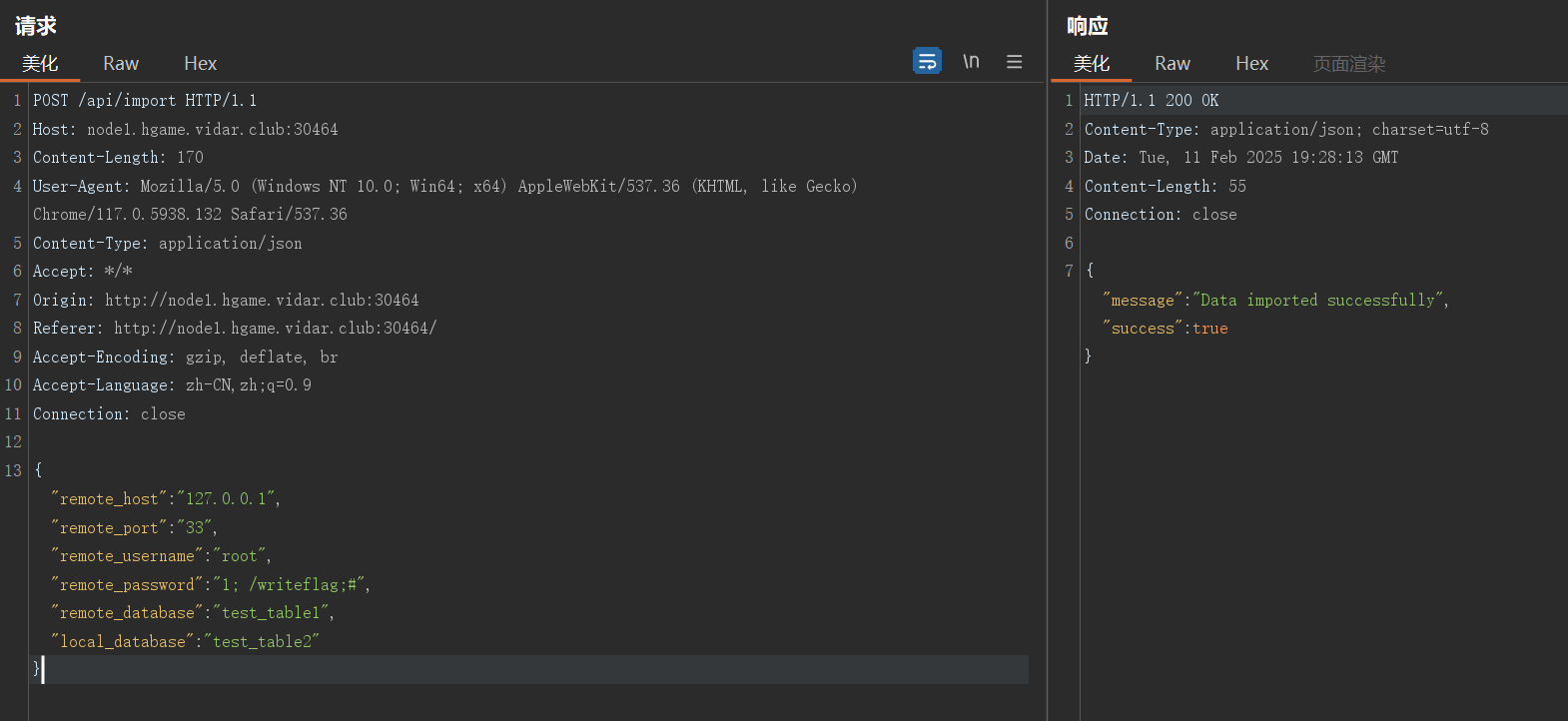Click request 'Content-Type: application/json' header

pos(168,243)
